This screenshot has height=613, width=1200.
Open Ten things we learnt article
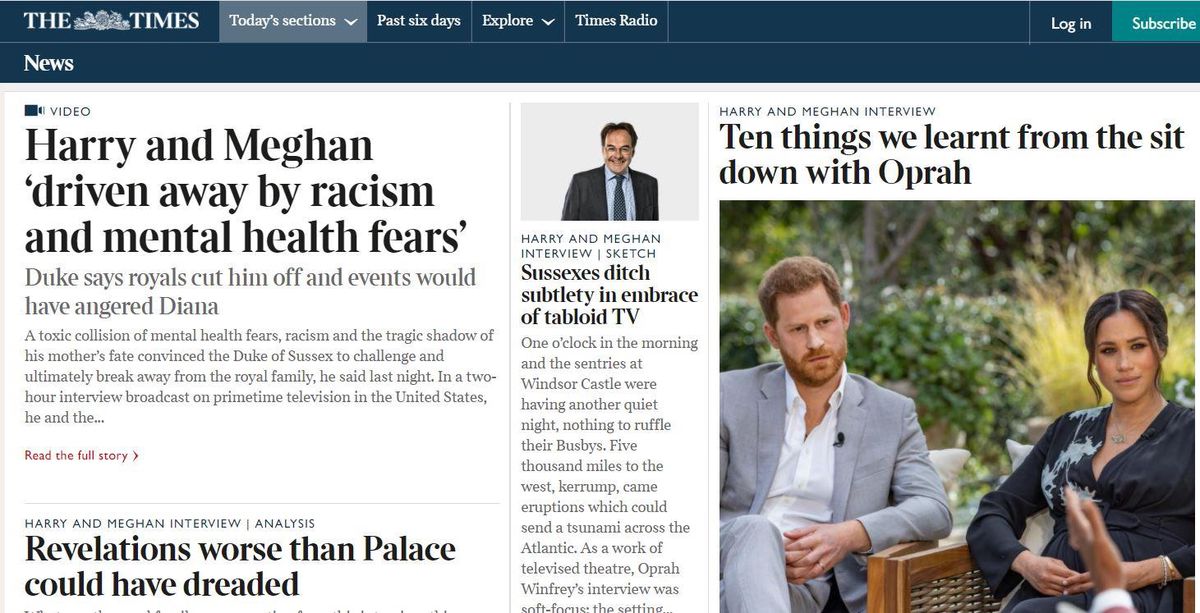click(952, 153)
